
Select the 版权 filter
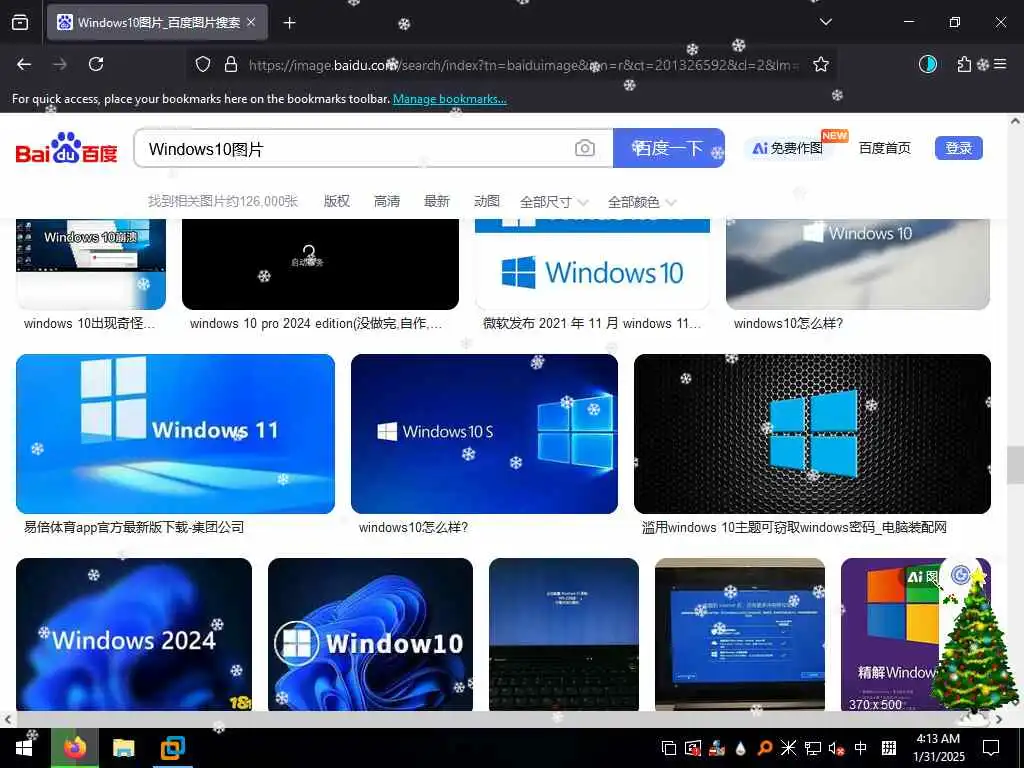coord(337,201)
